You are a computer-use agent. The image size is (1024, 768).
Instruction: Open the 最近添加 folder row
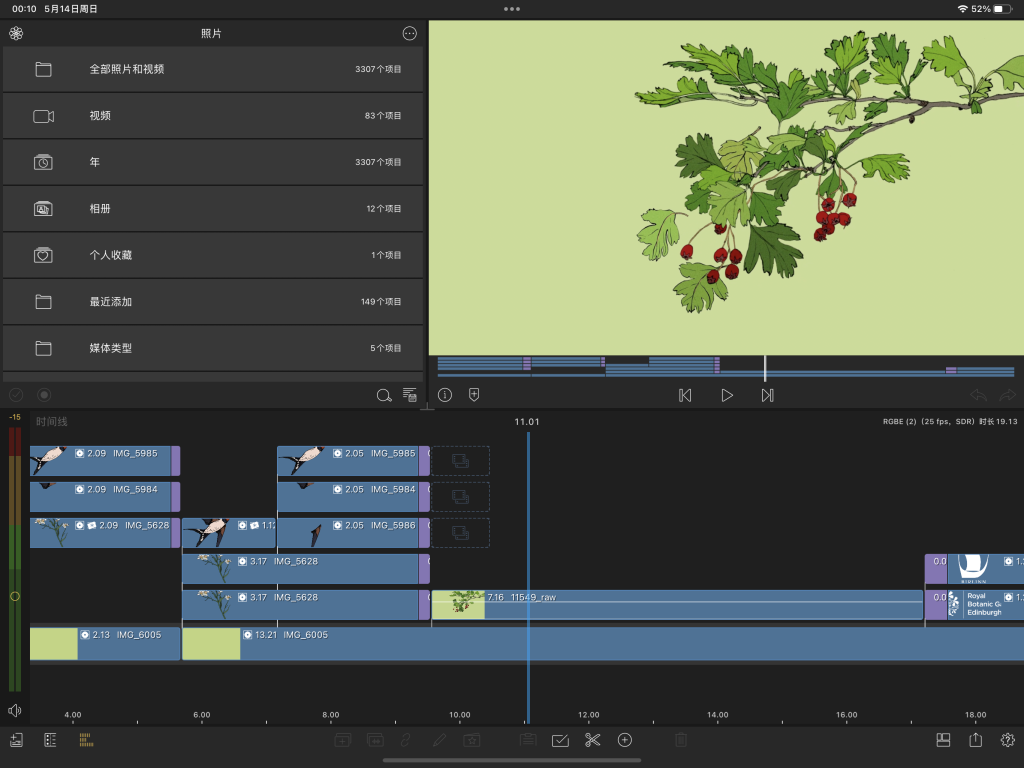pyautogui.click(x=213, y=301)
